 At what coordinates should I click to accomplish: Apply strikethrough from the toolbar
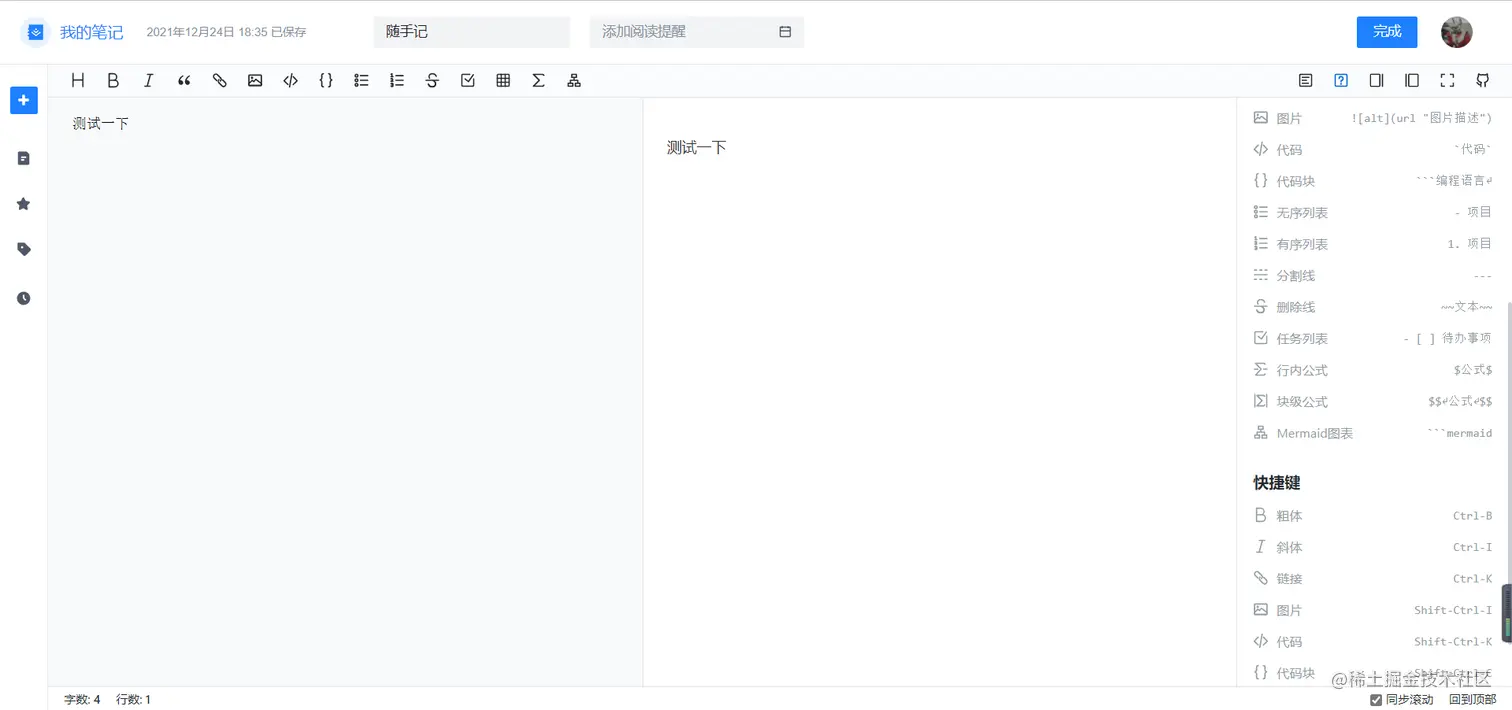pyautogui.click(x=432, y=81)
